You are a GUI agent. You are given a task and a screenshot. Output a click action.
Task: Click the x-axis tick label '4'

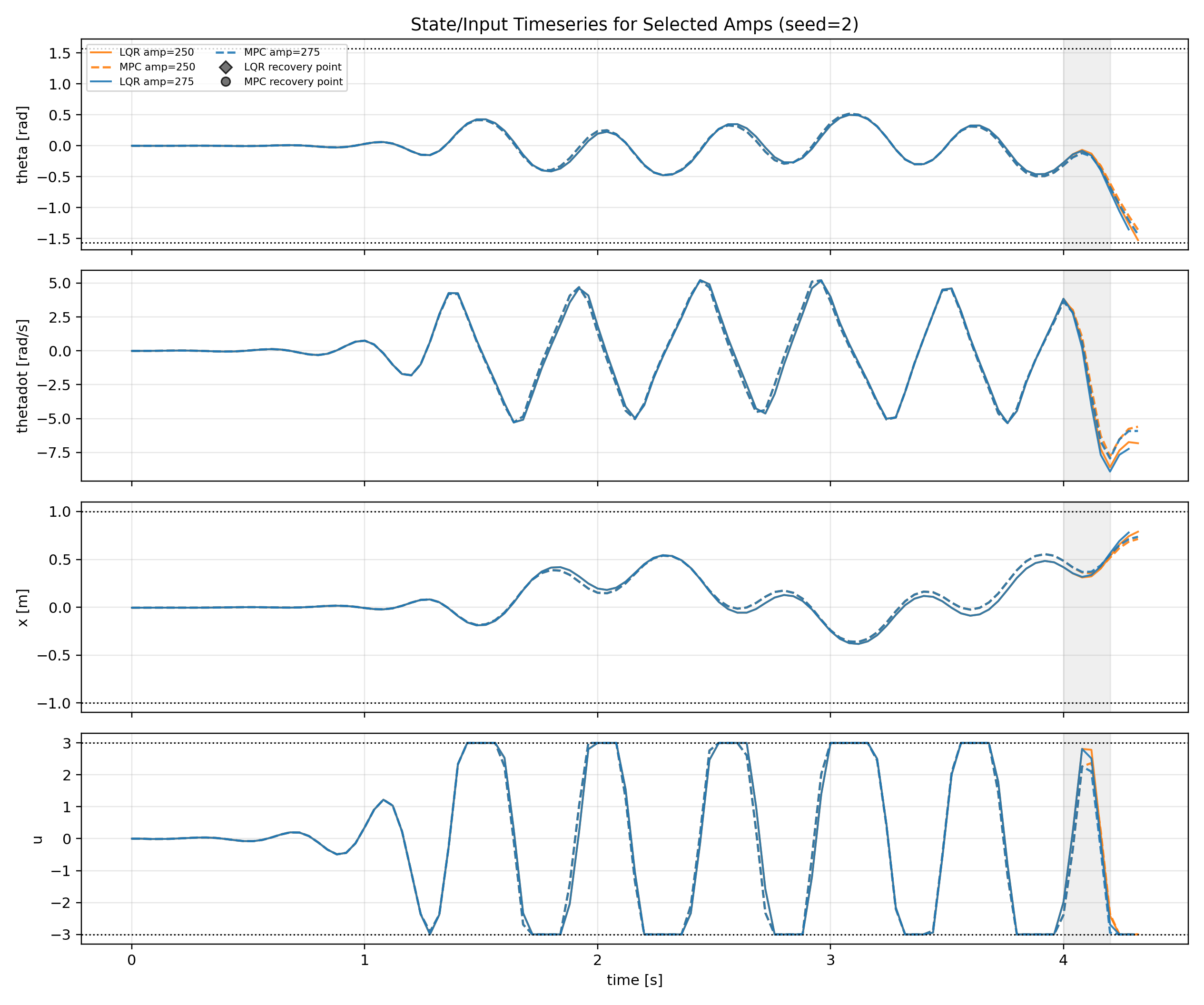click(1063, 960)
